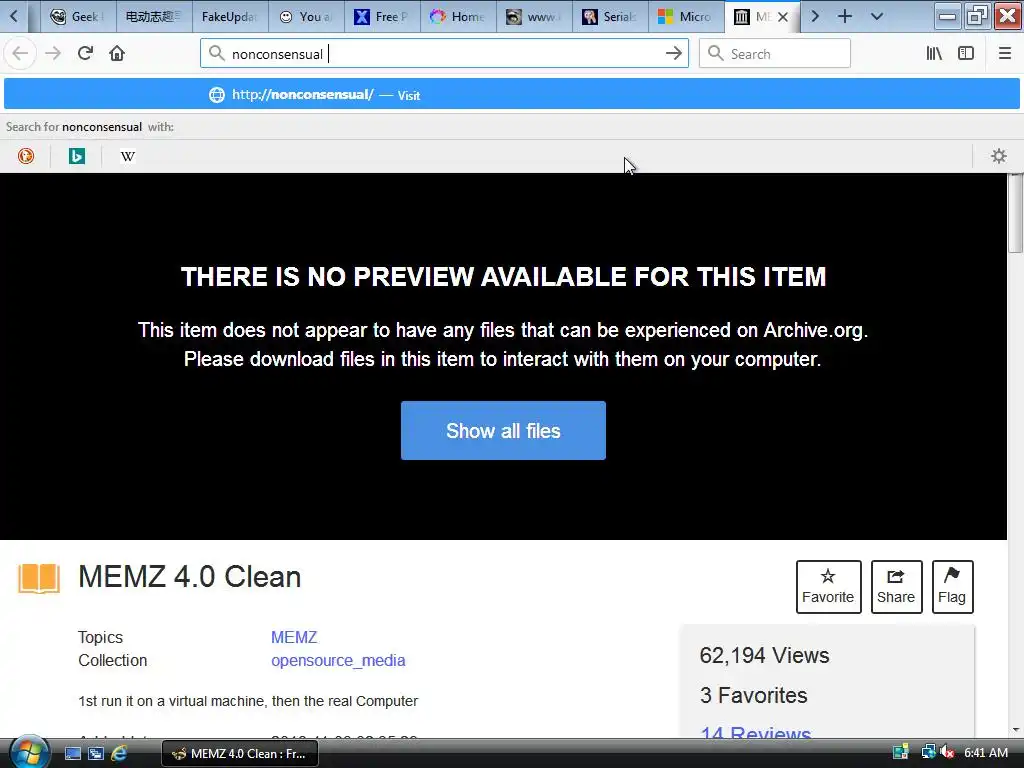Launch Internet Explorer from quick launch
The height and width of the screenshot is (768, 1024).
click(x=119, y=754)
